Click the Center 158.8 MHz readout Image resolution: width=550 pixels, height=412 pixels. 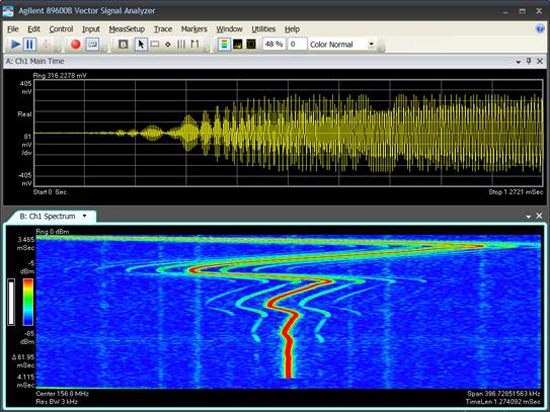tap(62, 394)
